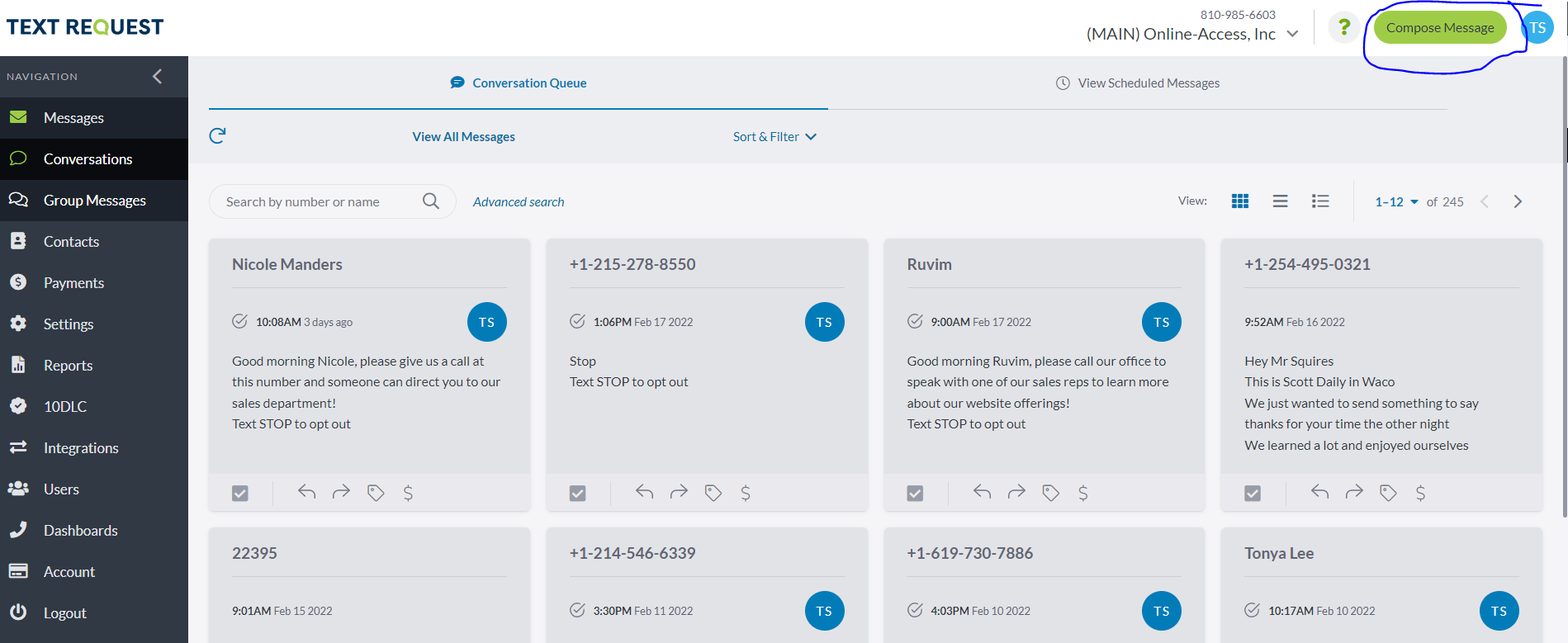Viewport: 1568px width, 643px height.
Task: Open the Advanced search link
Action: 519,202
